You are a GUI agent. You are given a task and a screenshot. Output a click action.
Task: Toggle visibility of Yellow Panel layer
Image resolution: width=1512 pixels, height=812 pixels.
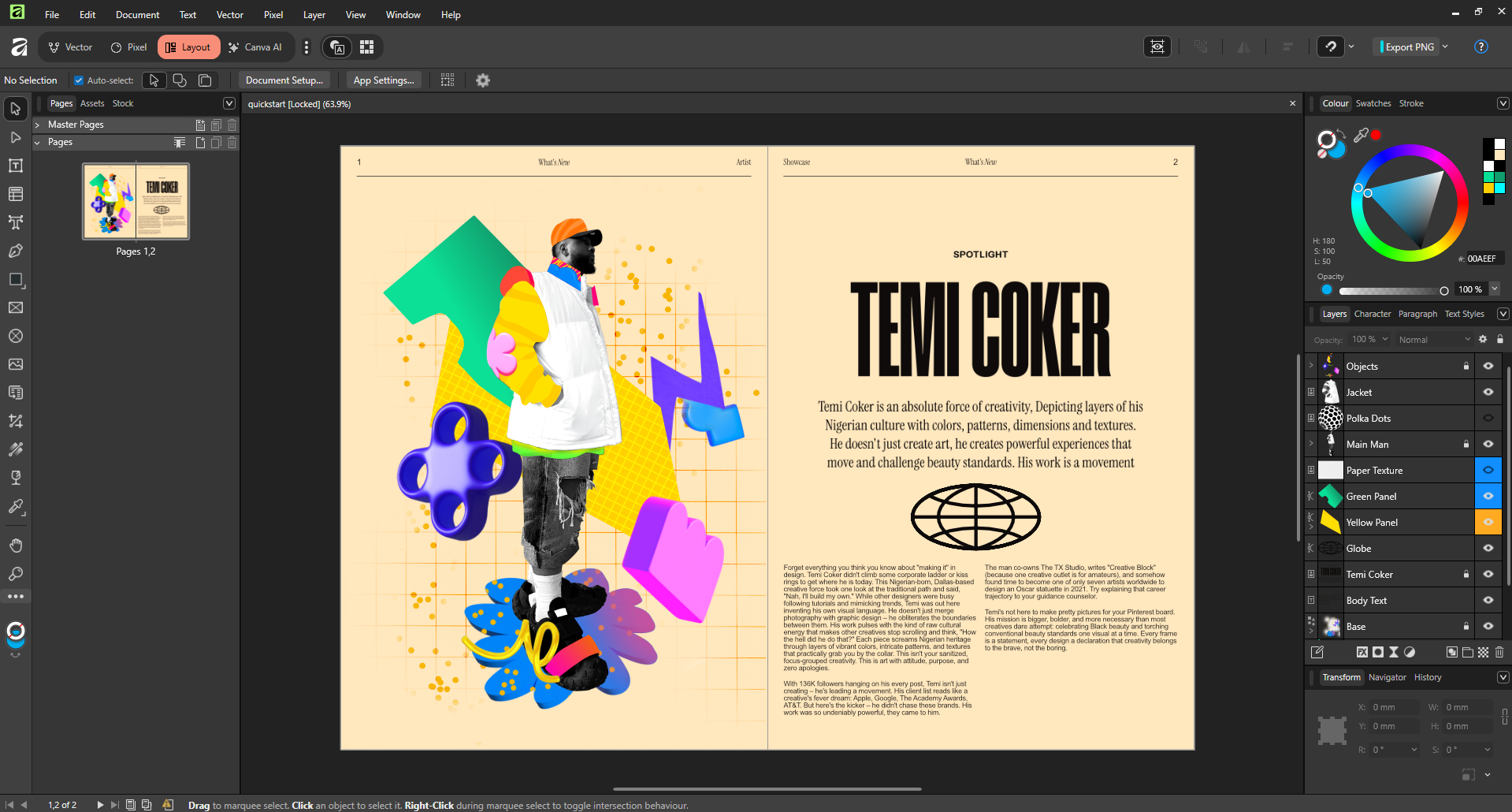pyautogui.click(x=1488, y=522)
